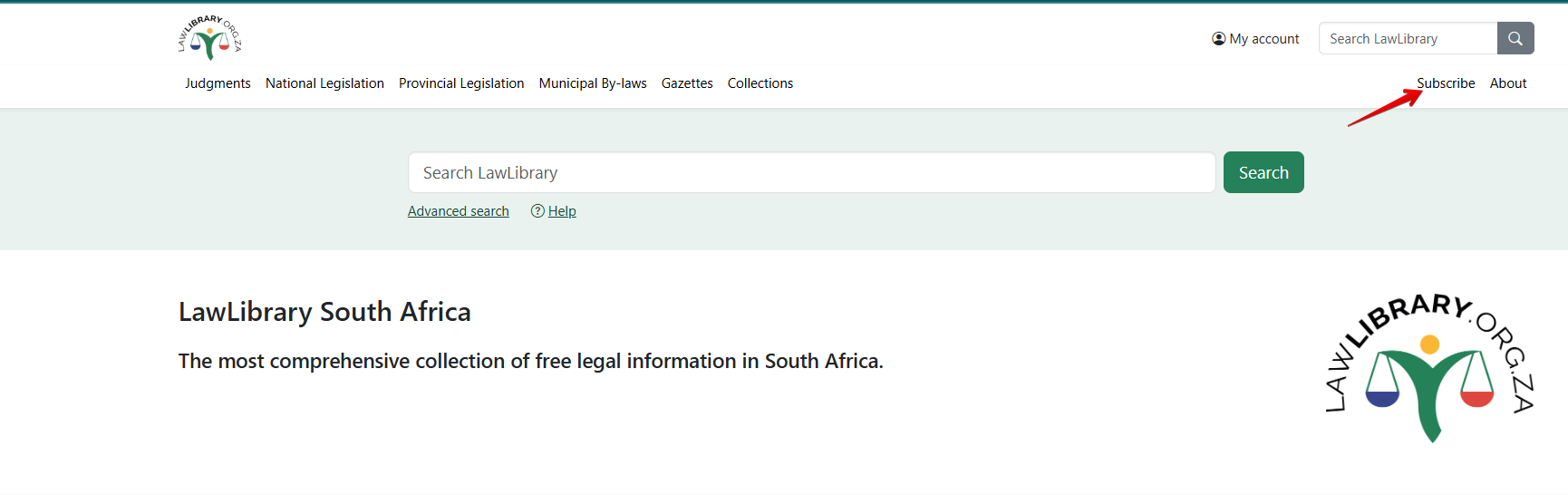Click the magnifier search icon button
Screen dimensions: 1568x495
pos(1515,39)
